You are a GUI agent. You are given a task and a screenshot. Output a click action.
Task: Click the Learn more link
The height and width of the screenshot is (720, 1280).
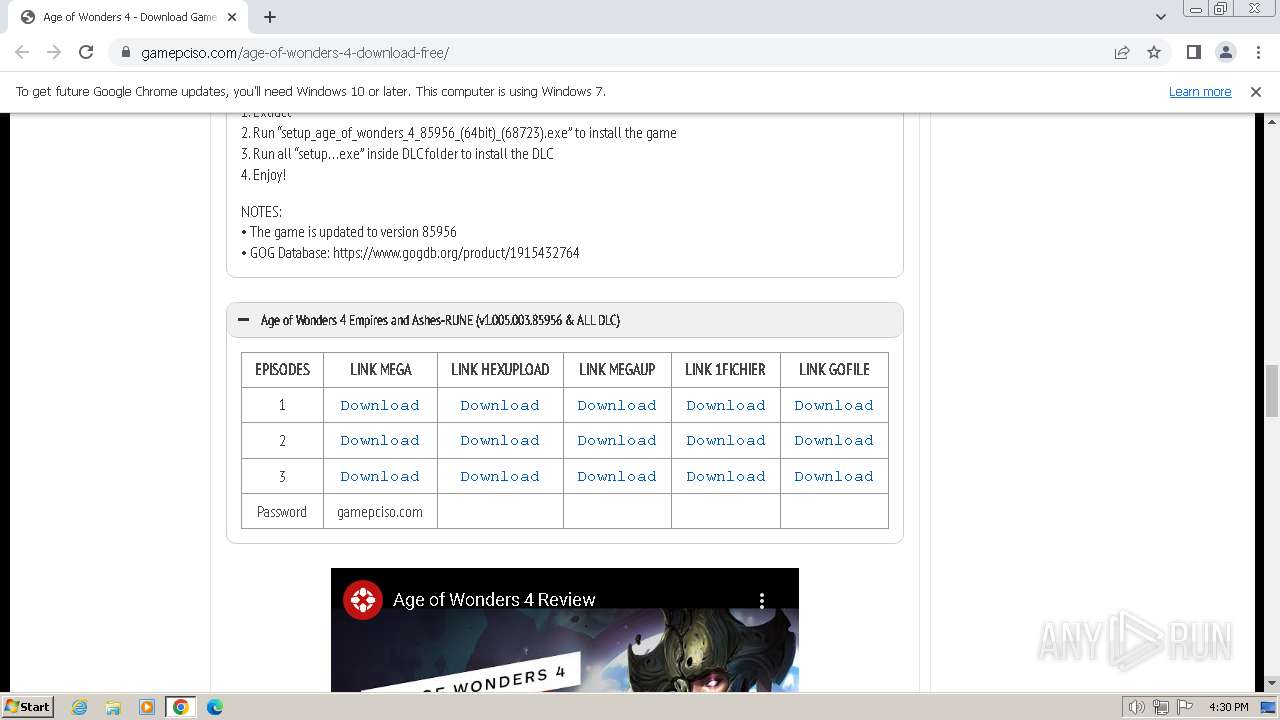tap(1200, 91)
